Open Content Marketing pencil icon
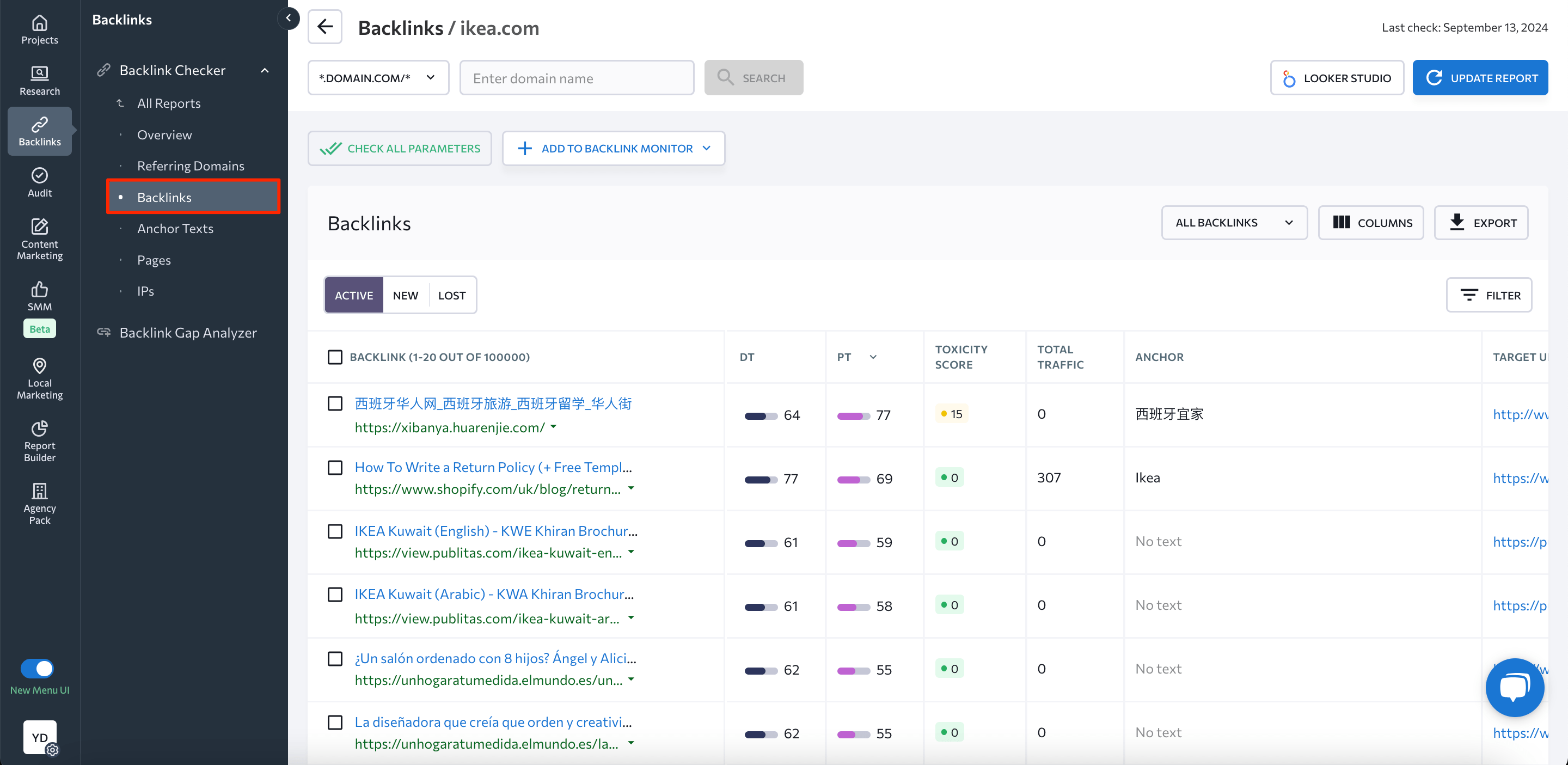The image size is (1568, 765). coord(40,227)
